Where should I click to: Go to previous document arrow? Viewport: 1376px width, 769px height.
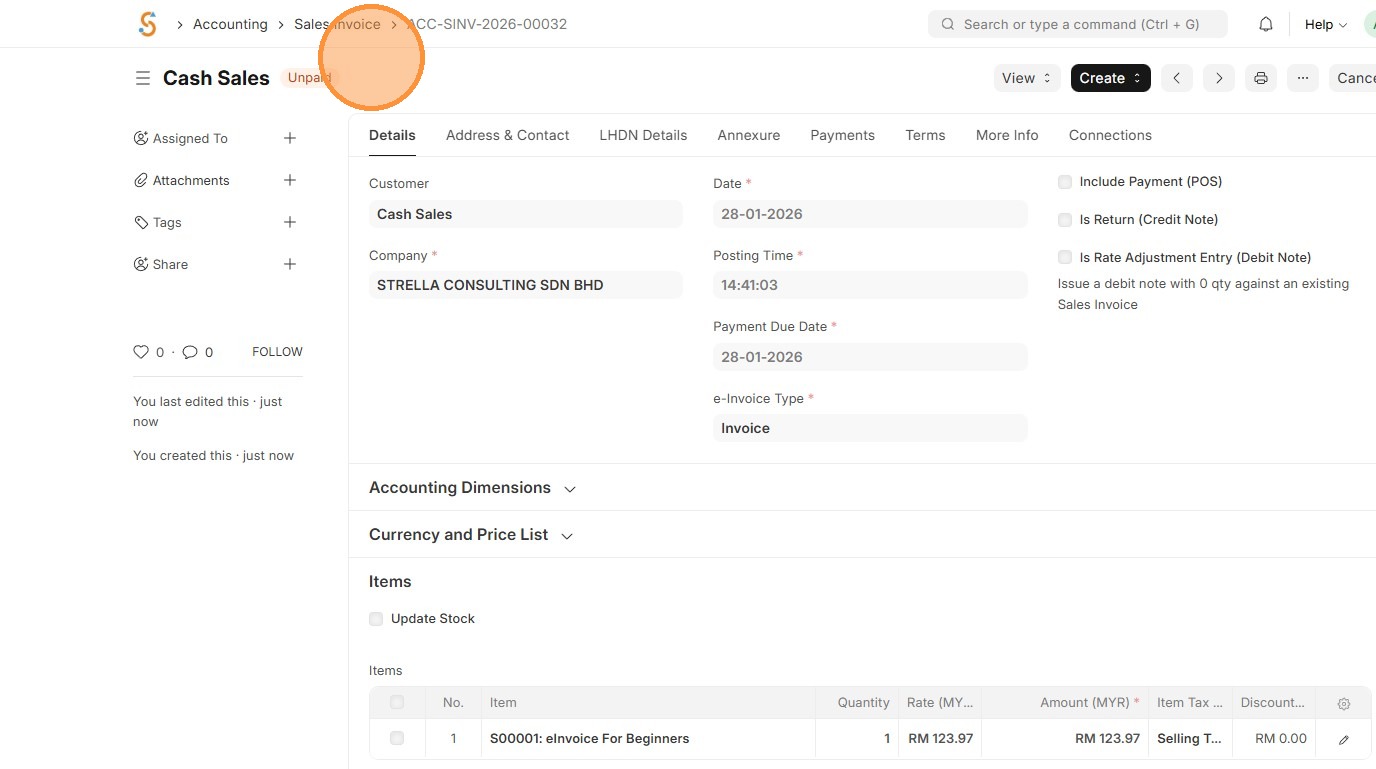coord(1177,78)
